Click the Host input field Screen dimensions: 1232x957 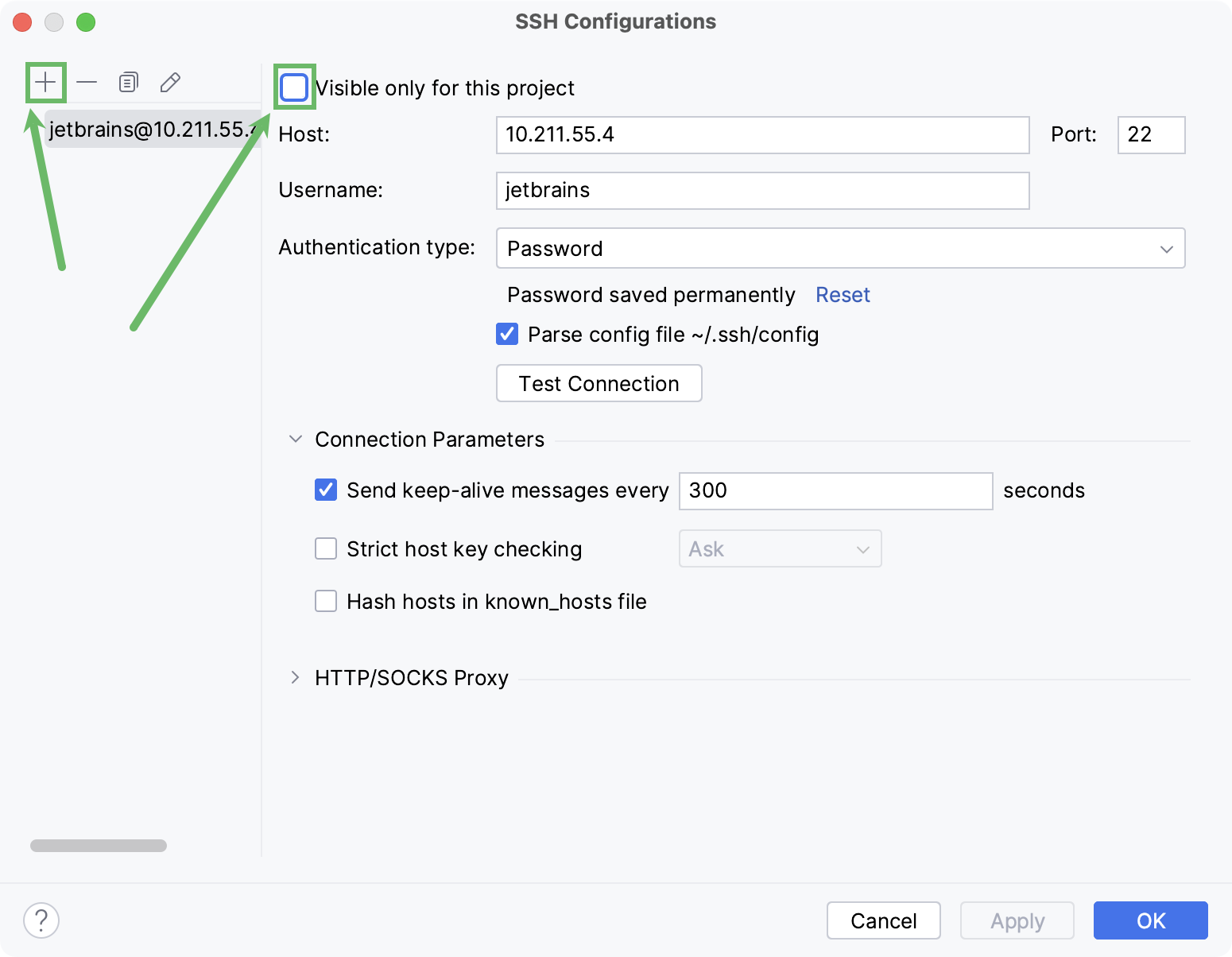pyautogui.click(x=761, y=135)
